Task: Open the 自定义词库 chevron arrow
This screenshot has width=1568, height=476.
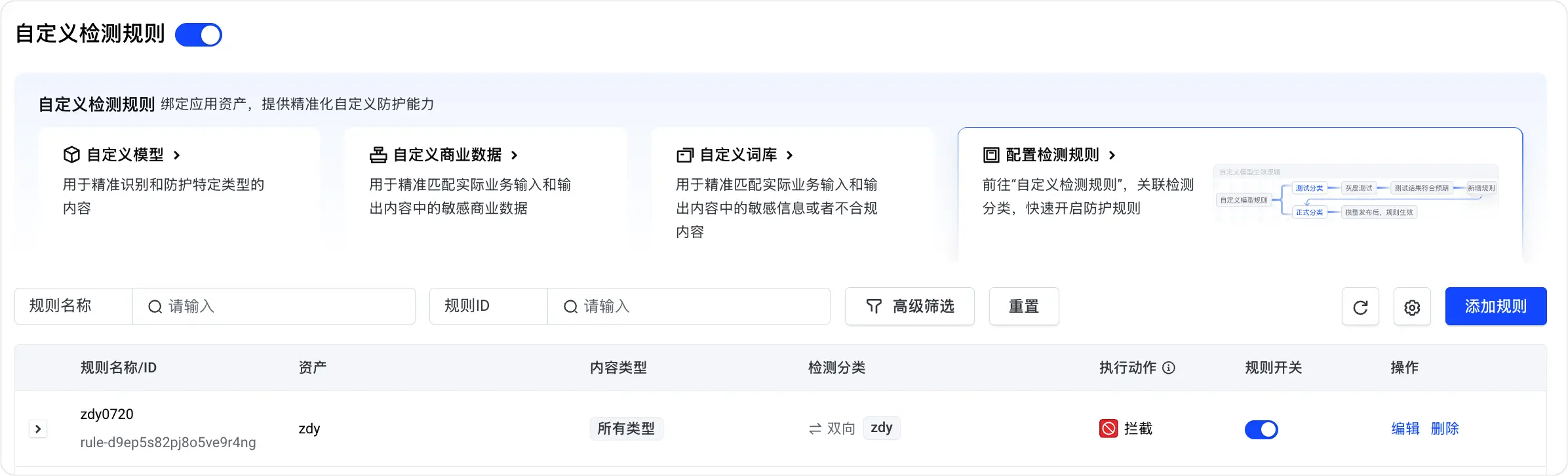Action: click(789, 155)
